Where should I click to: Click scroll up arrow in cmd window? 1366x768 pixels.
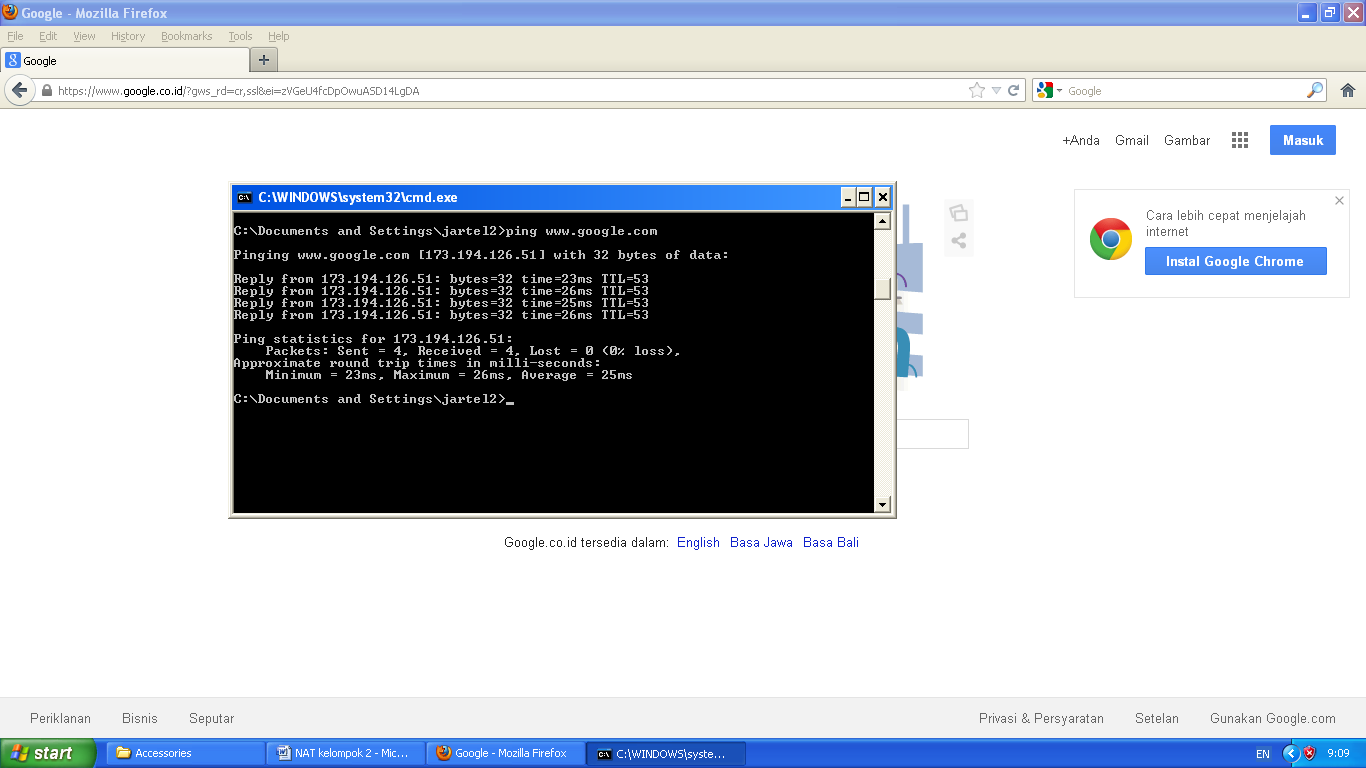coord(882,221)
